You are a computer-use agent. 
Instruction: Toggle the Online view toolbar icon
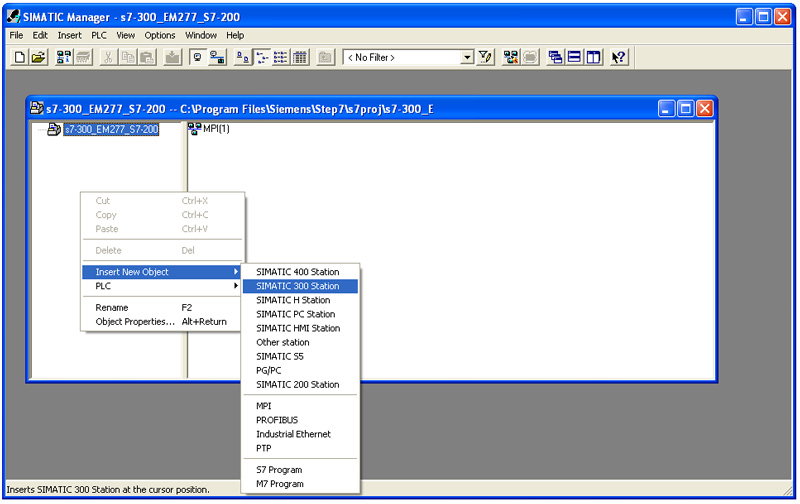click(x=197, y=57)
